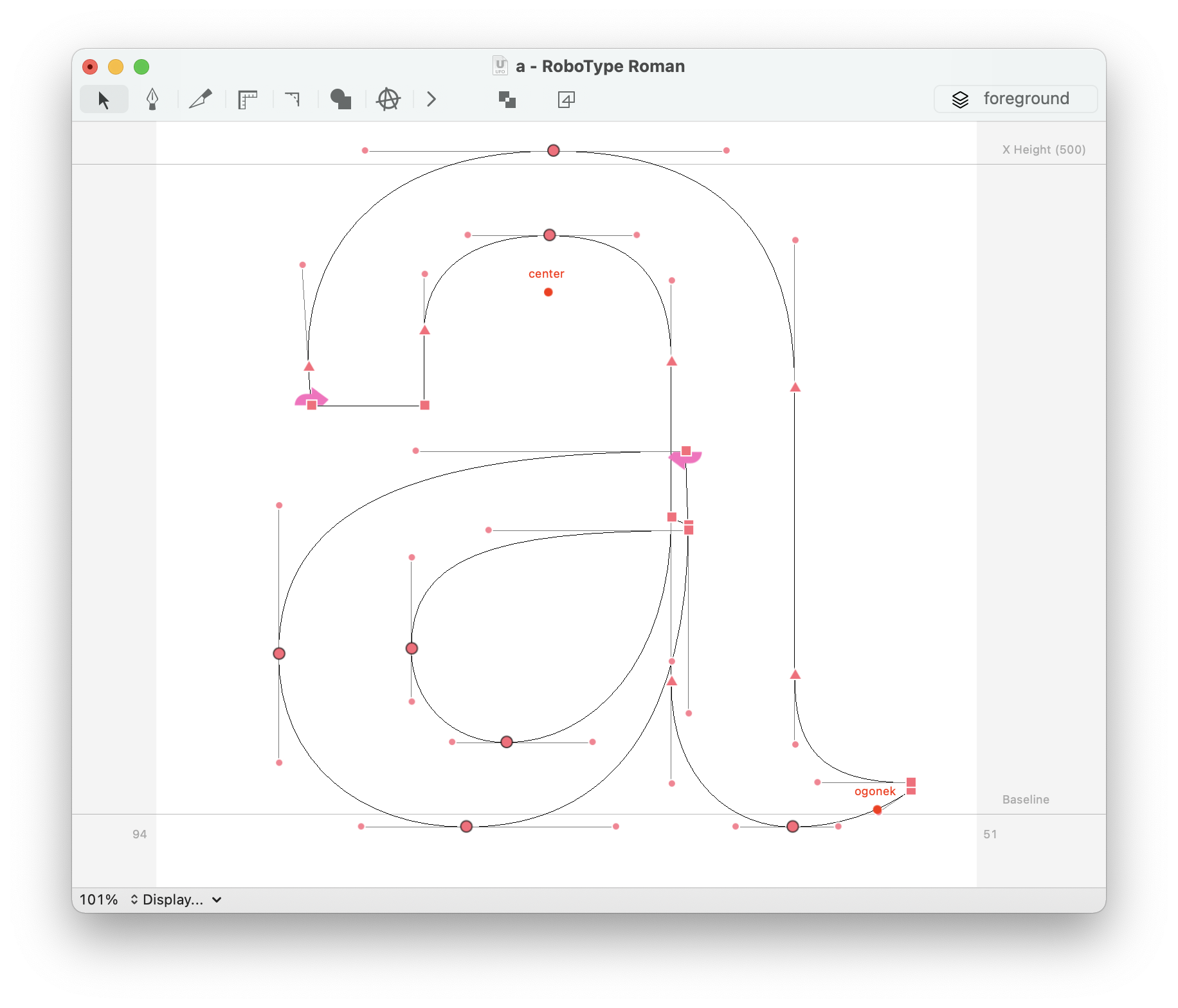
Task: Open the foreground layer dropdown
Action: [1015, 99]
